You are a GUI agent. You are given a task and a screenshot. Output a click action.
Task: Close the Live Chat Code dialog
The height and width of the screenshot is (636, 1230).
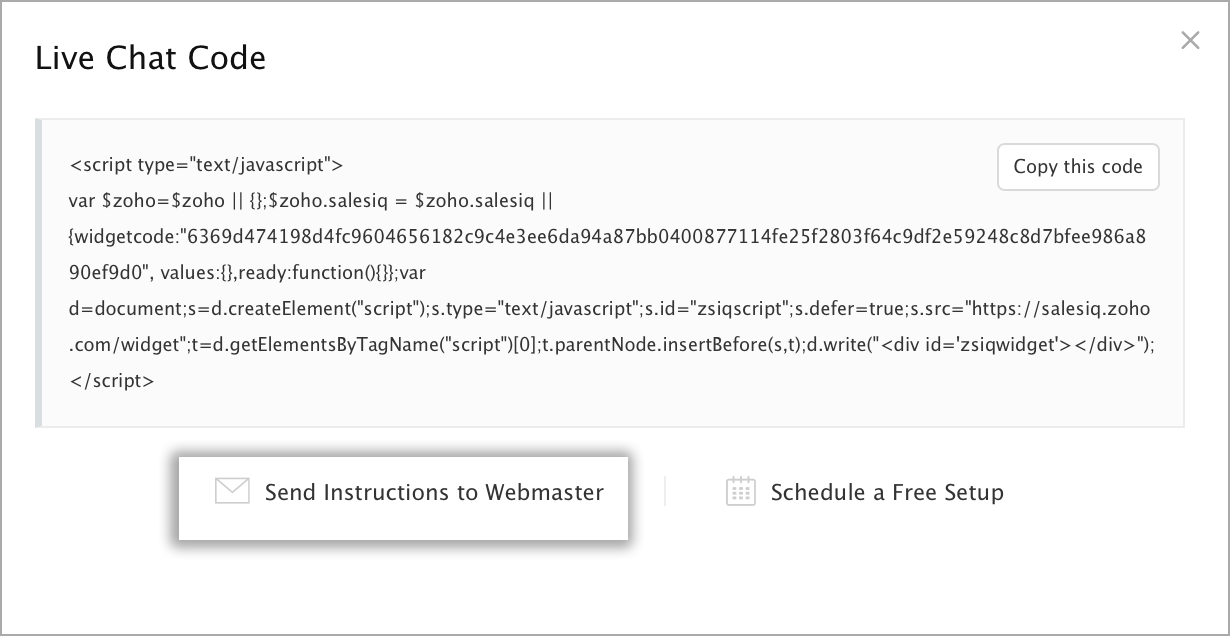click(1190, 41)
